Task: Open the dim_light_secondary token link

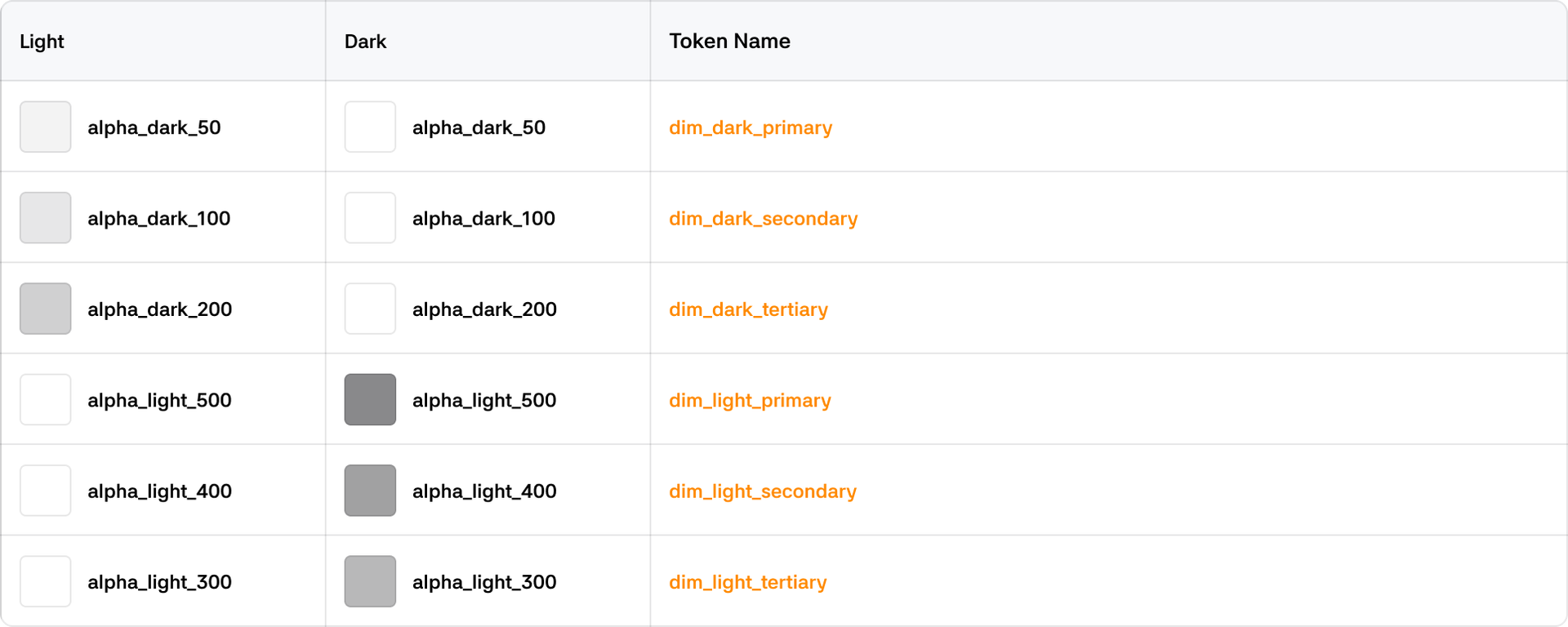Action: (762, 491)
